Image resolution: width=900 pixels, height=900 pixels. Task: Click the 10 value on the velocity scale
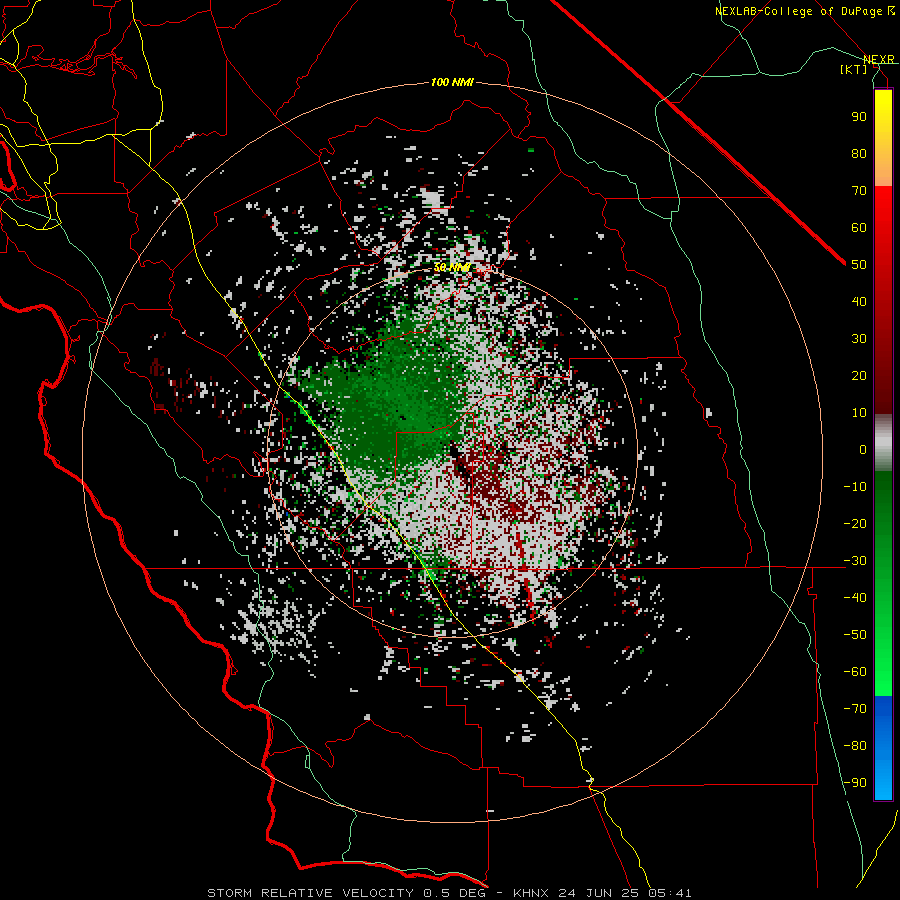click(x=859, y=413)
